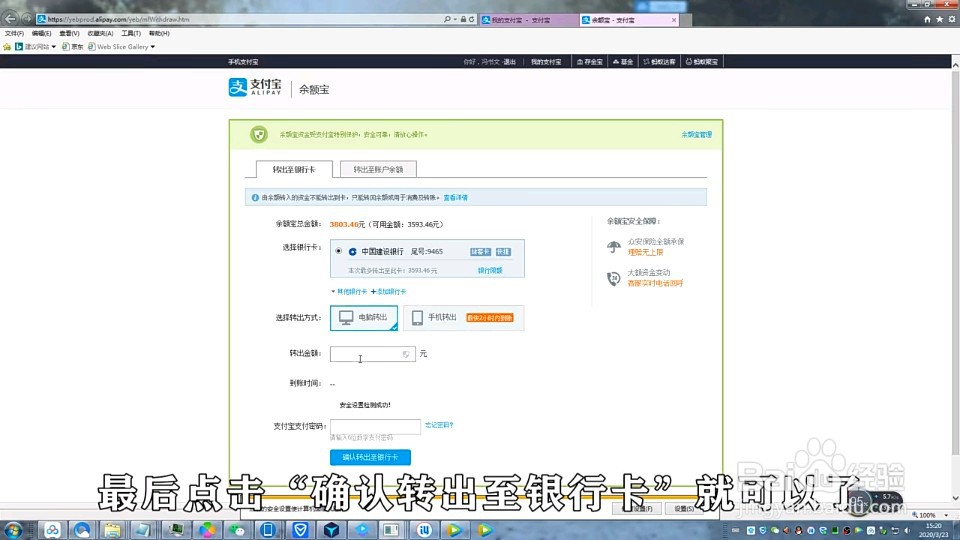Open 存金宝 in the navigation bar
The height and width of the screenshot is (540, 960).
point(590,62)
